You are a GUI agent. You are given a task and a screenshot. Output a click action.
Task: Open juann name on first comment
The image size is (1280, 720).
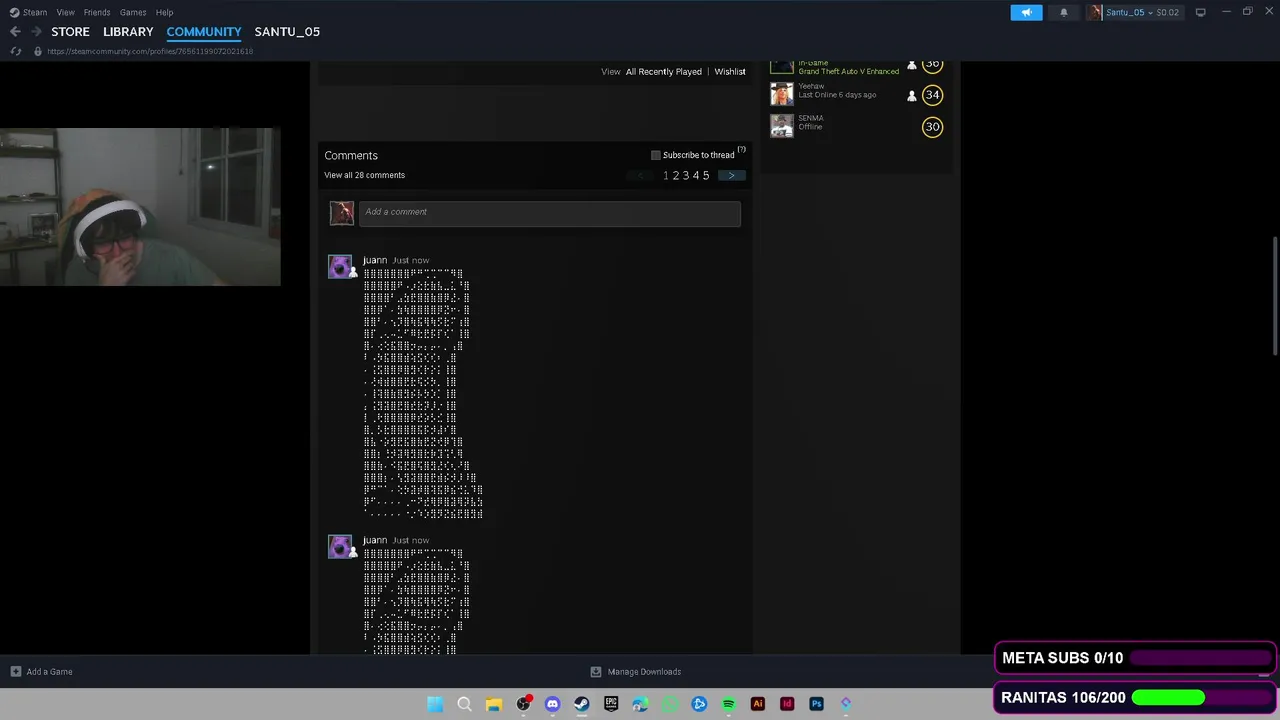(x=375, y=260)
